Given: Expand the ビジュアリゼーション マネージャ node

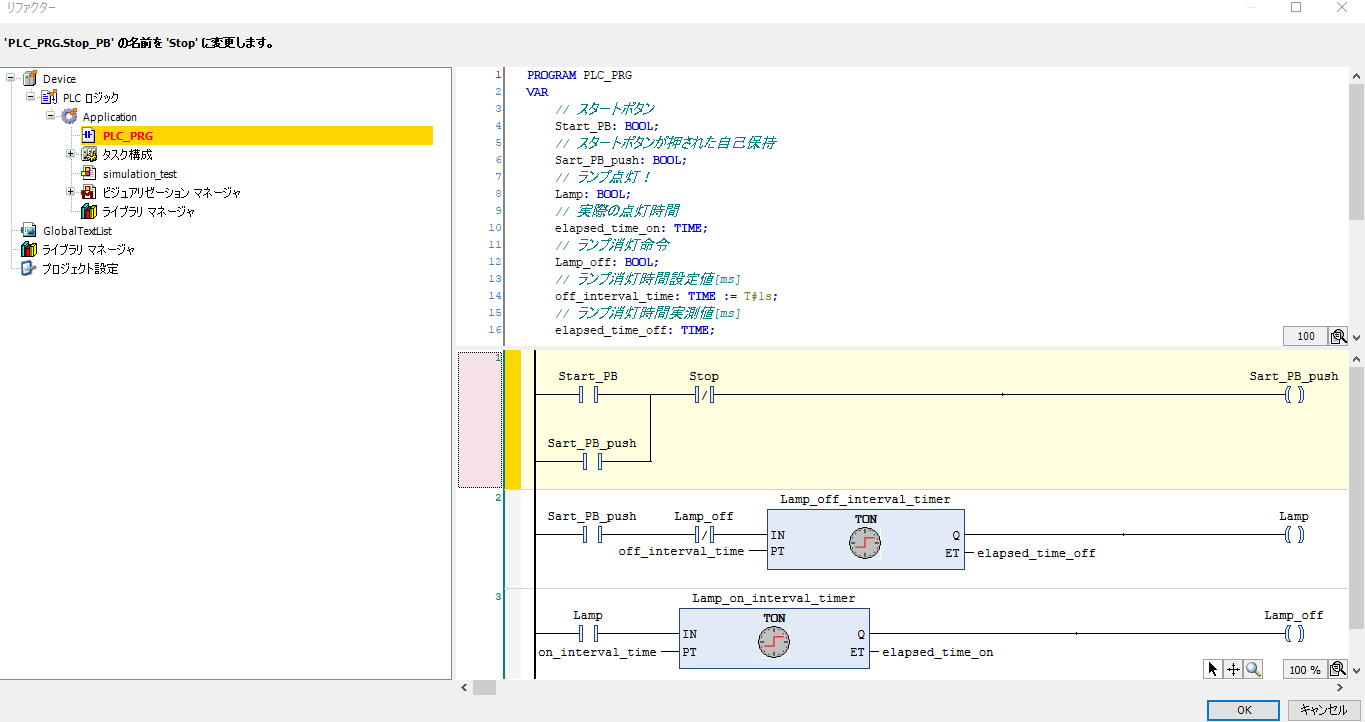Looking at the screenshot, I should pyautogui.click(x=71, y=192).
